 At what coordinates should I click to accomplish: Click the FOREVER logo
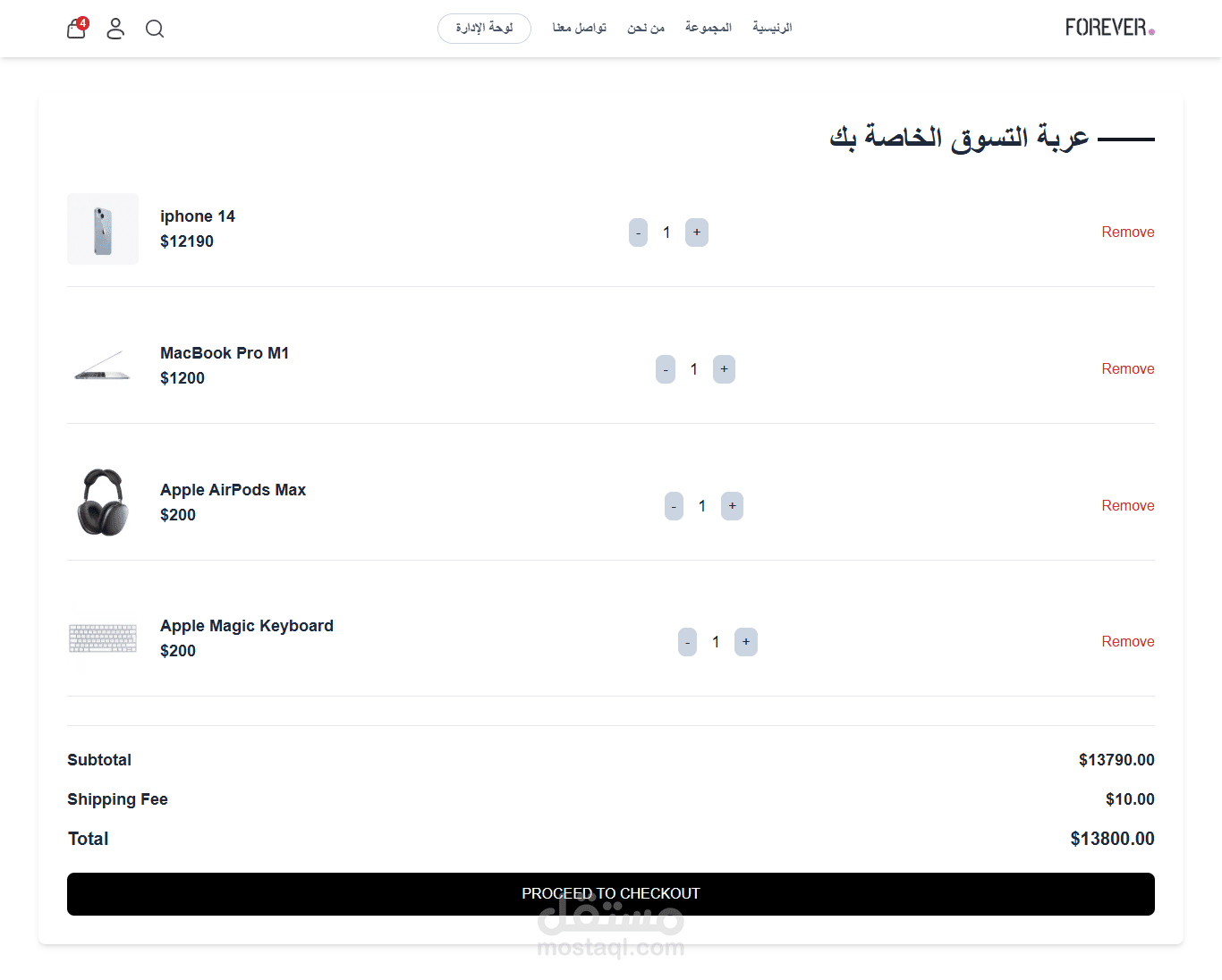[1109, 28]
